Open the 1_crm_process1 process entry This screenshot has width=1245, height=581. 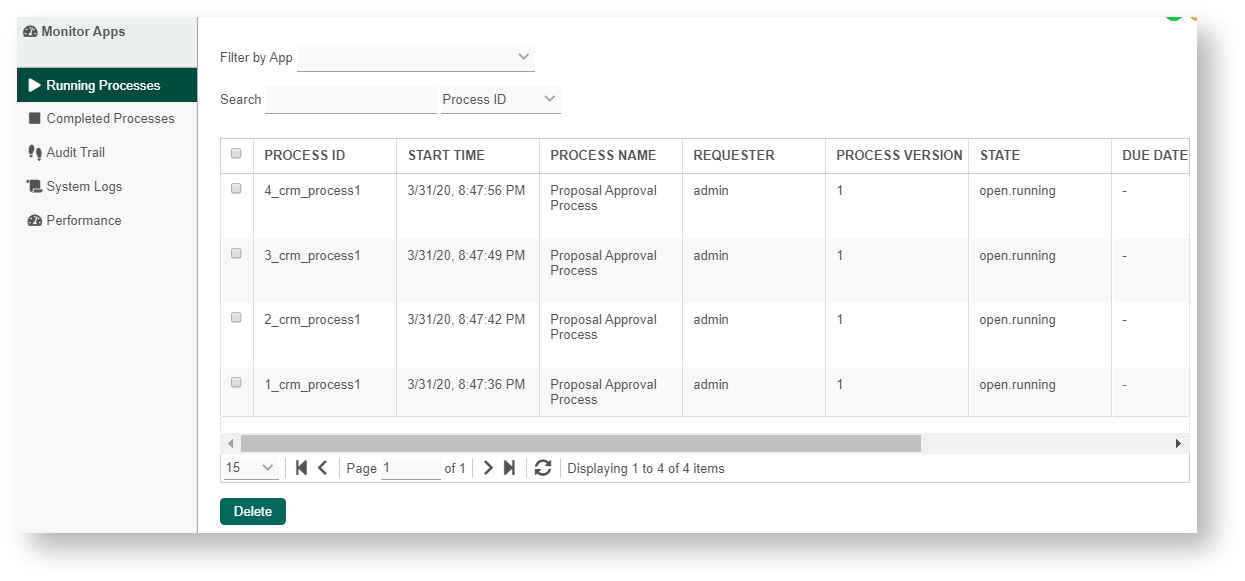point(312,385)
